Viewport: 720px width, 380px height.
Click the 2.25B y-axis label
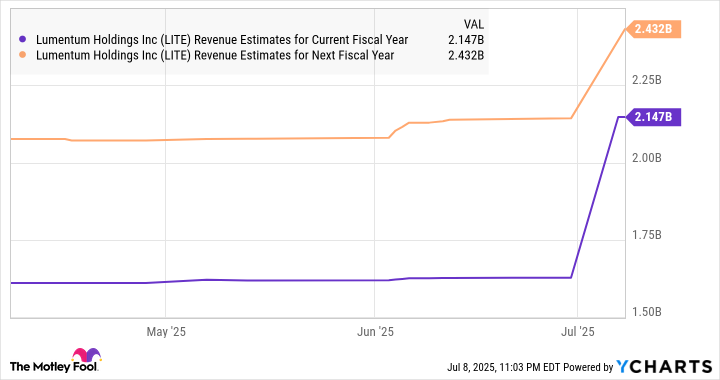[x=647, y=80]
